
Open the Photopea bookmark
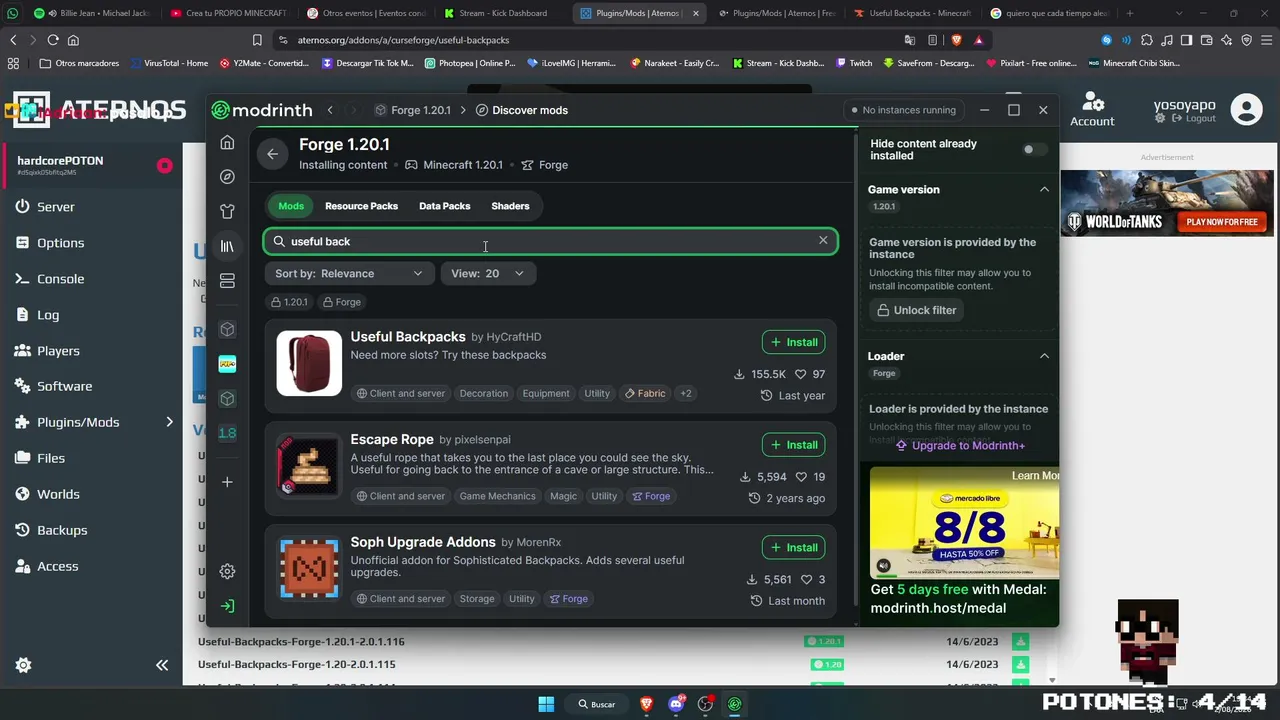(x=470, y=63)
